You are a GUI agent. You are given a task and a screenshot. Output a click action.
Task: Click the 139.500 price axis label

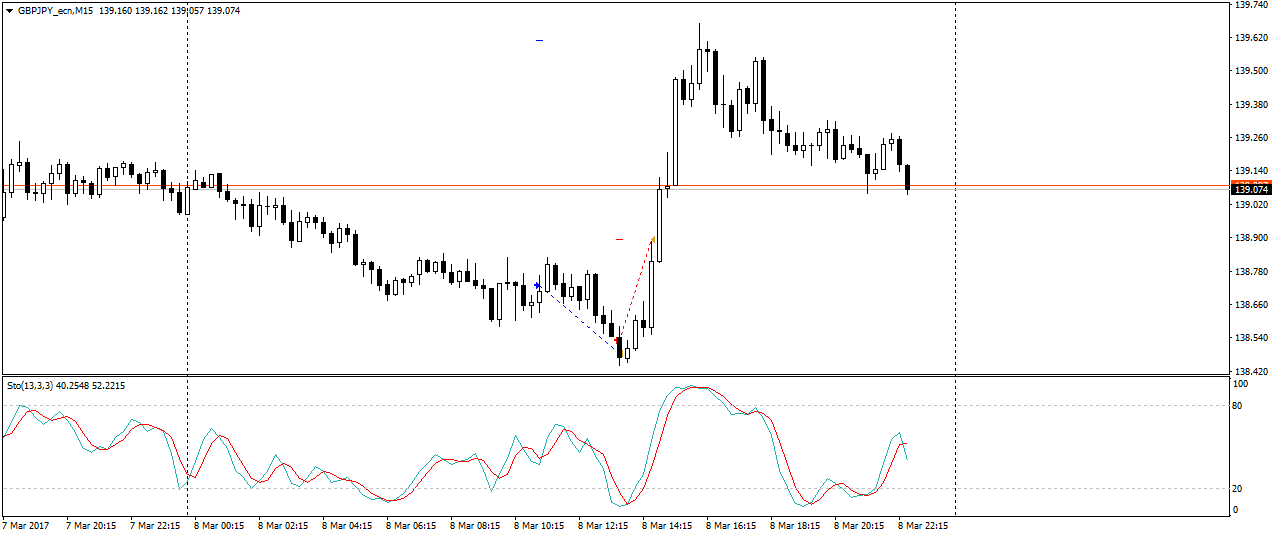click(x=1251, y=71)
